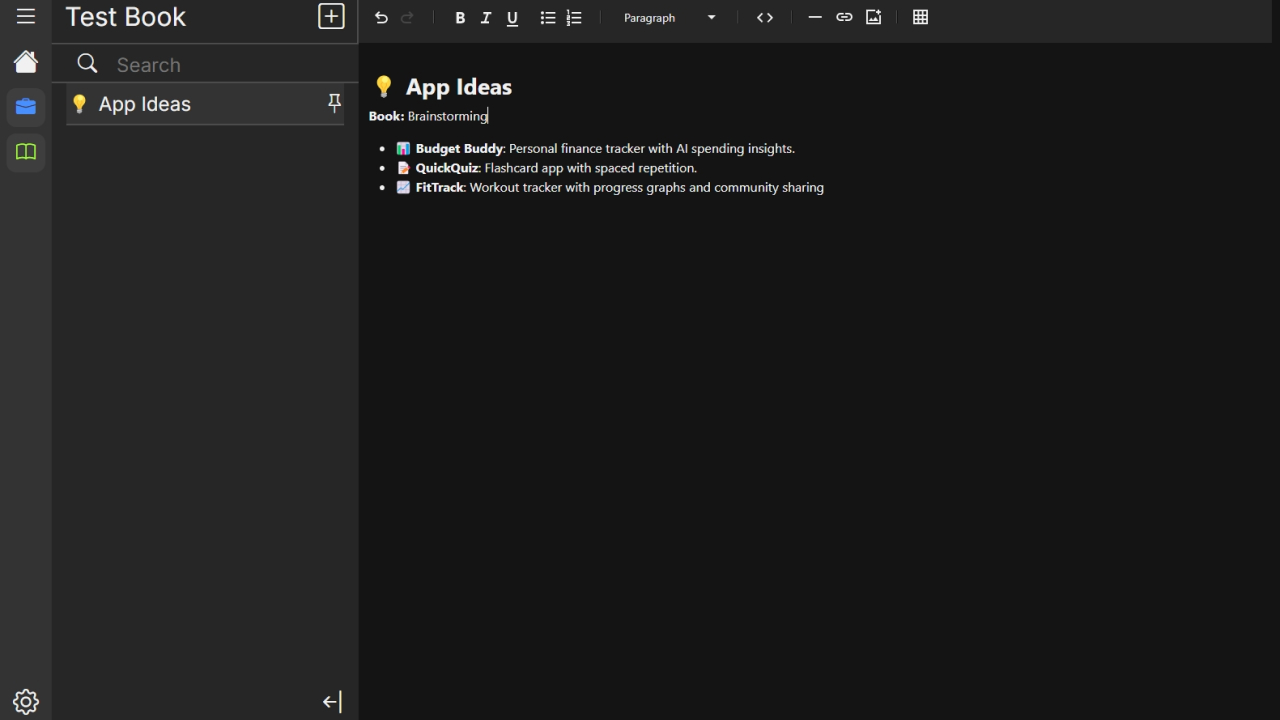Insert a horizontal line
Screen dimensions: 1280x720
pyautogui.click(x=815, y=18)
